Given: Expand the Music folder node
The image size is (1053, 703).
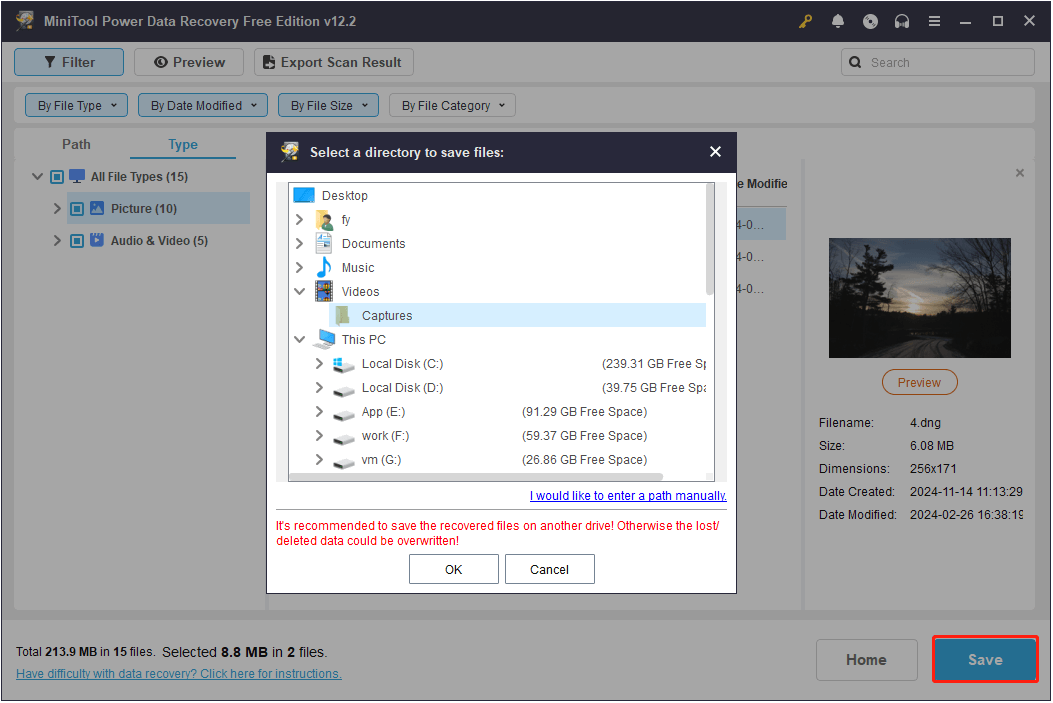Looking at the screenshot, I should point(300,267).
